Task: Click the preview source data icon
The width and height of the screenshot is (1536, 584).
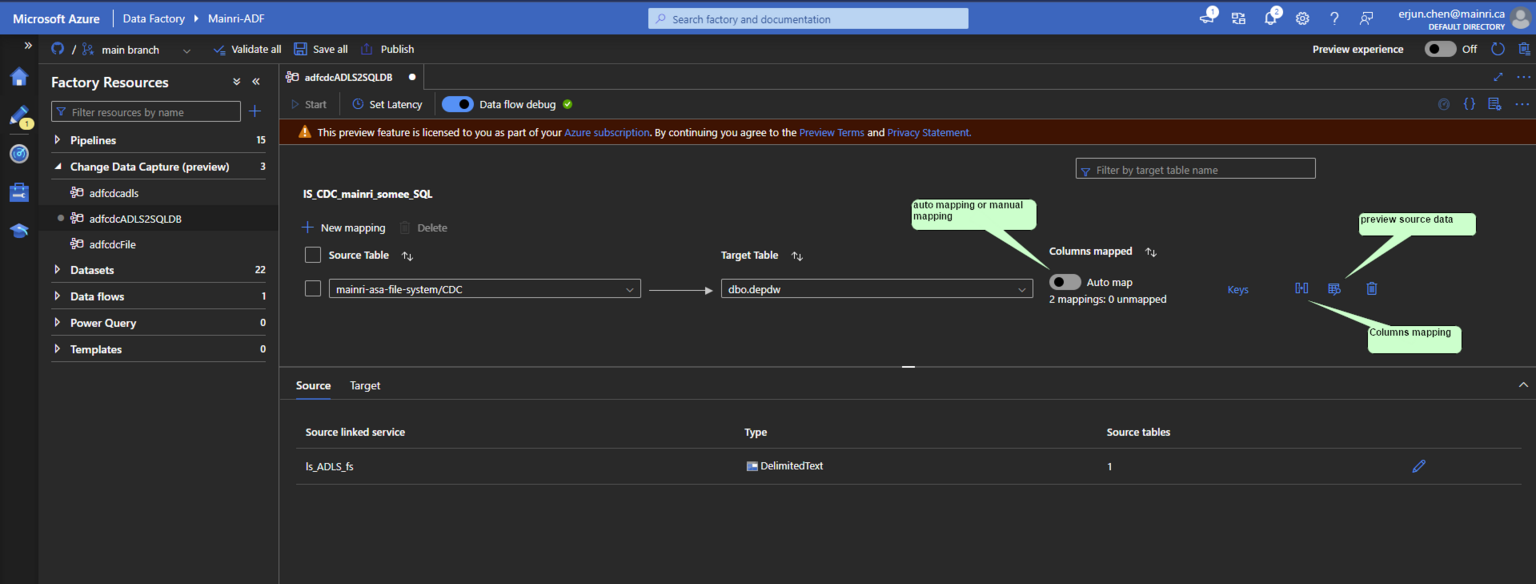Action: [x=1334, y=288]
